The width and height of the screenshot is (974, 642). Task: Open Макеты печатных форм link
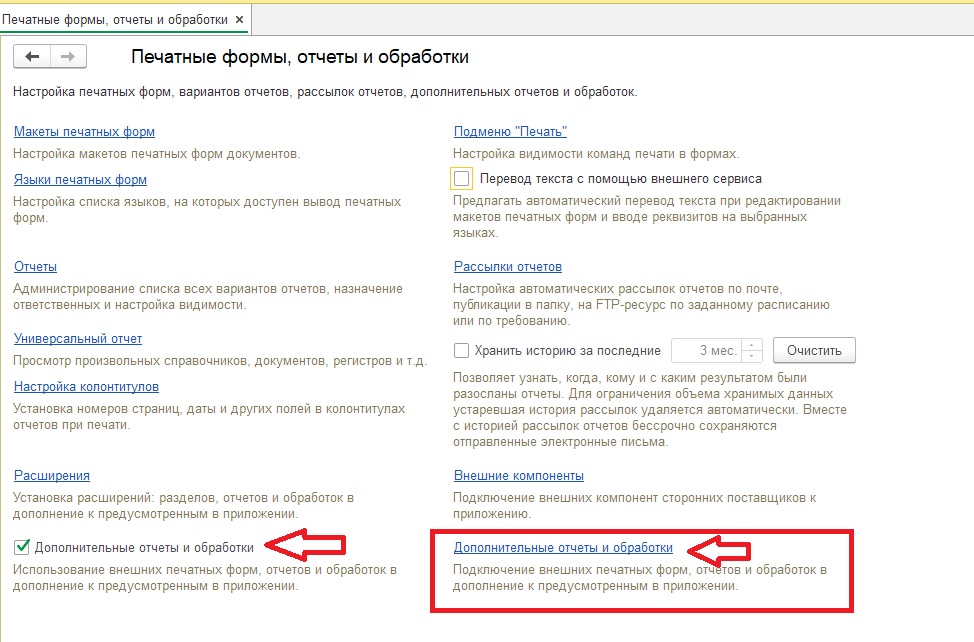pyautogui.click(x=84, y=131)
